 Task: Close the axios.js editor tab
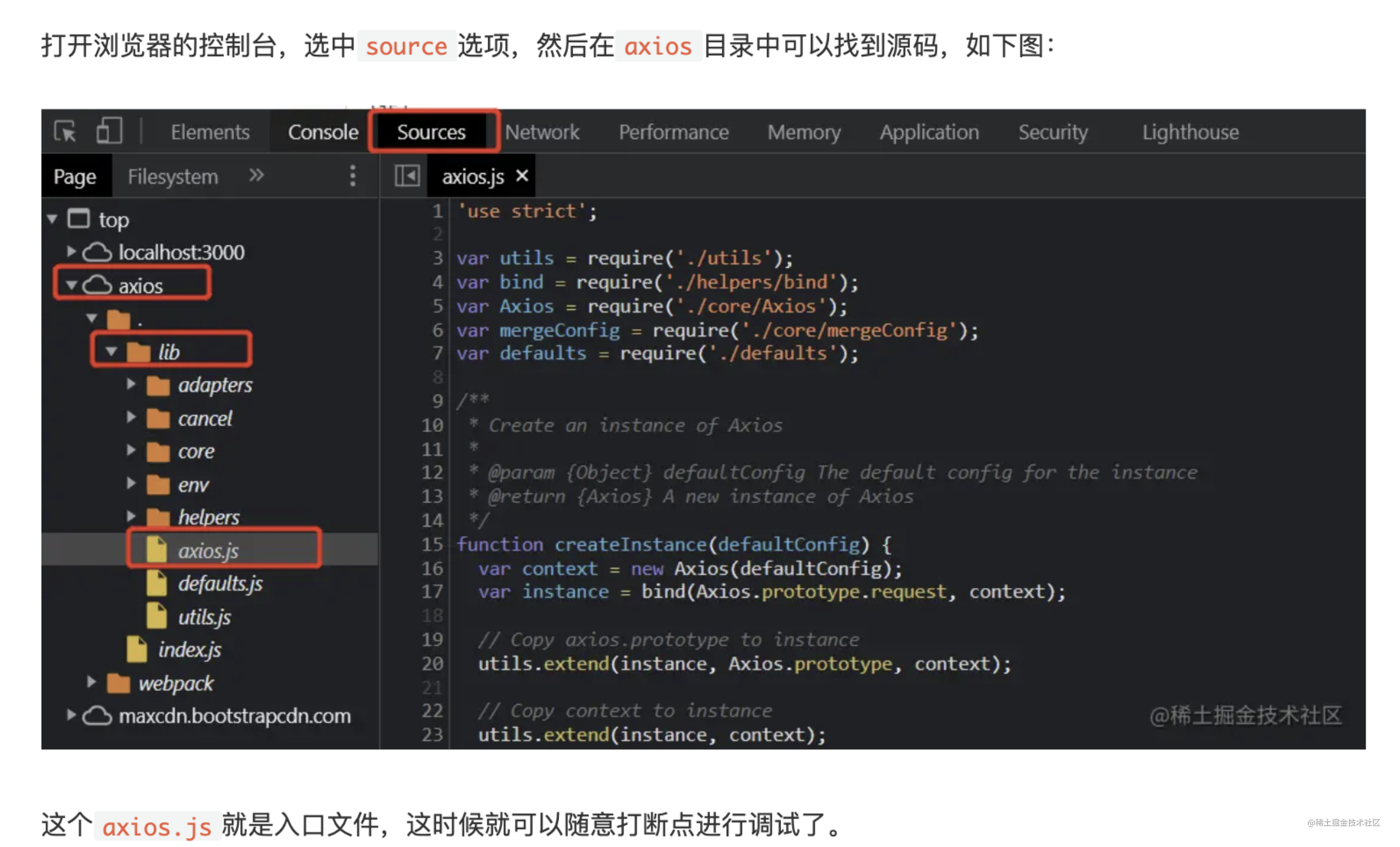tap(522, 176)
